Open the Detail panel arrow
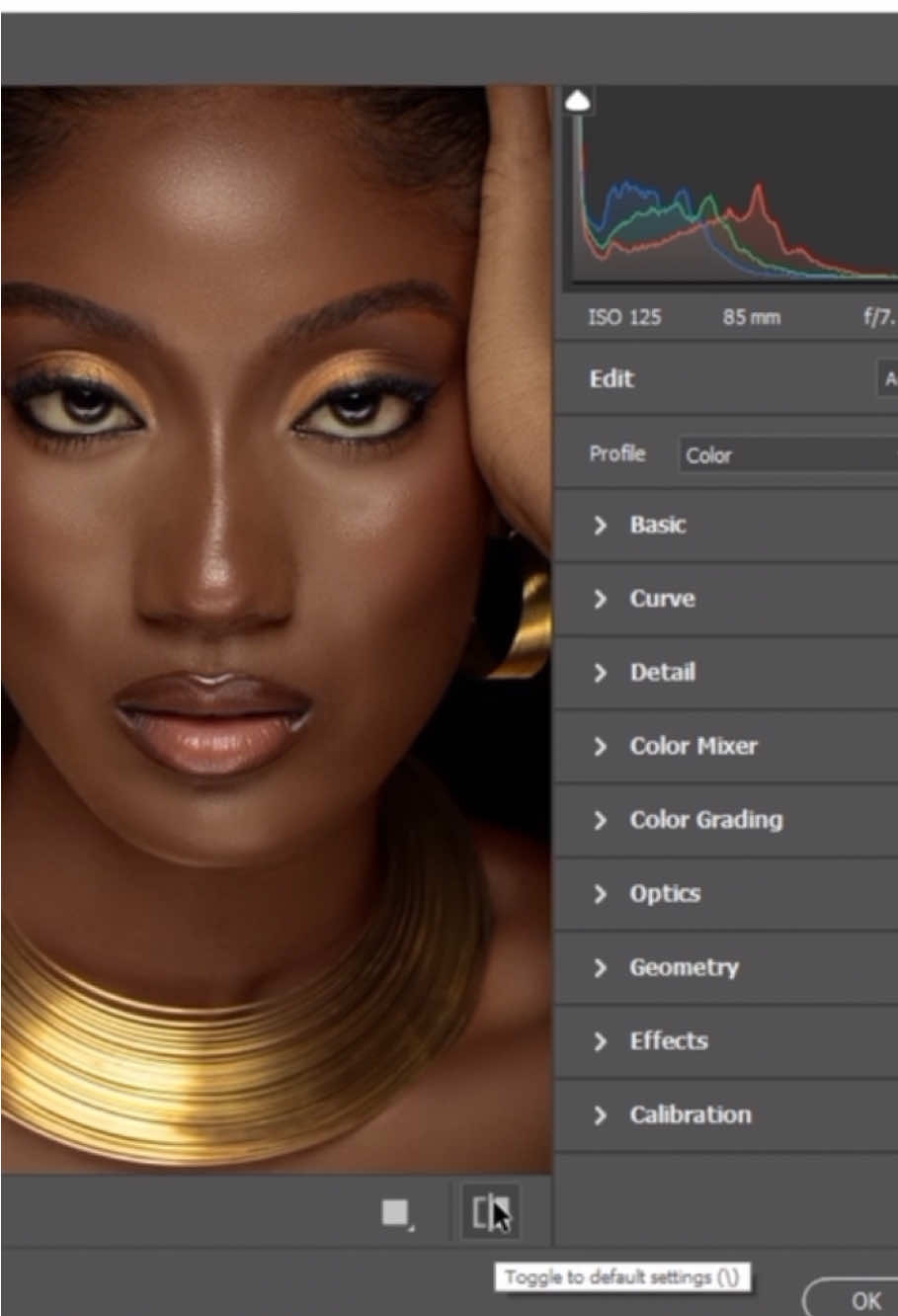 (x=600, y=673)
